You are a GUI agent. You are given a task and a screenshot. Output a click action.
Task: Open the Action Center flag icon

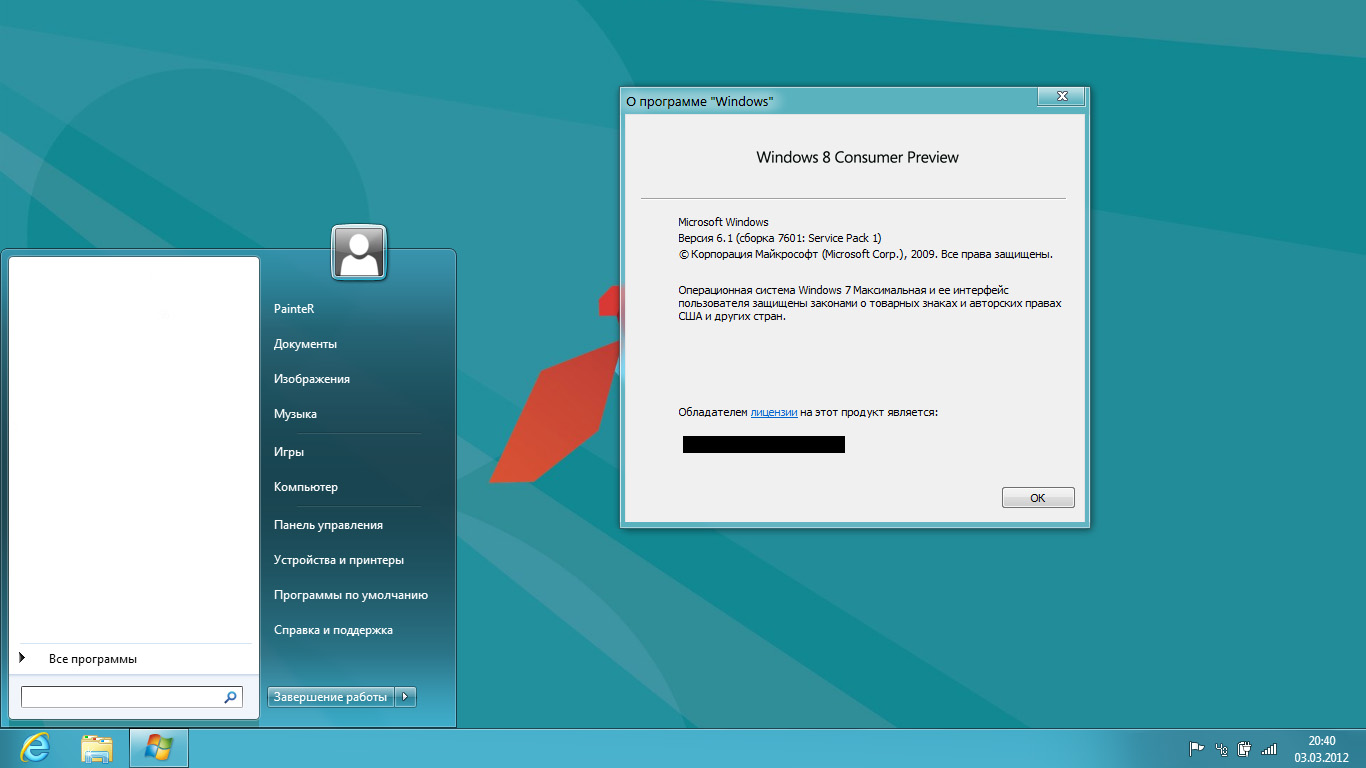tap(1196, 748)
